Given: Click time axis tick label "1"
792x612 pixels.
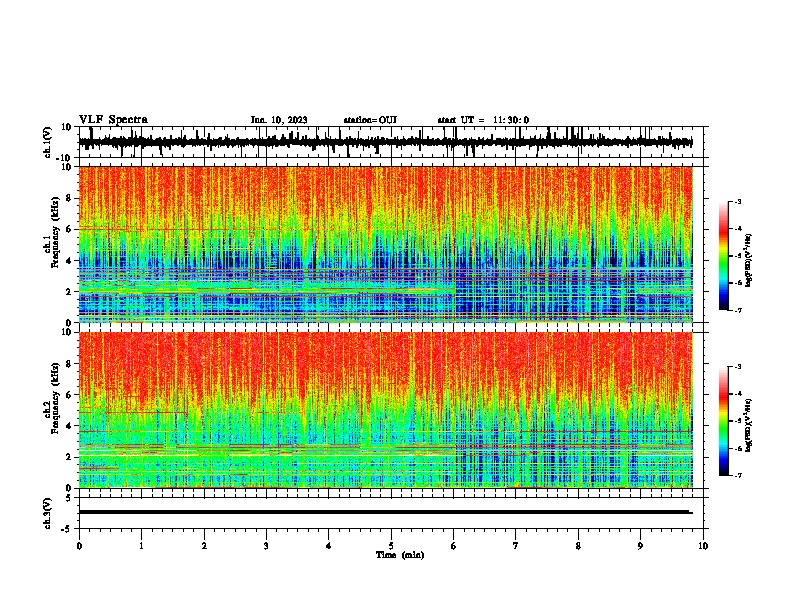Looking at the screenshot, I should point(141,546).
